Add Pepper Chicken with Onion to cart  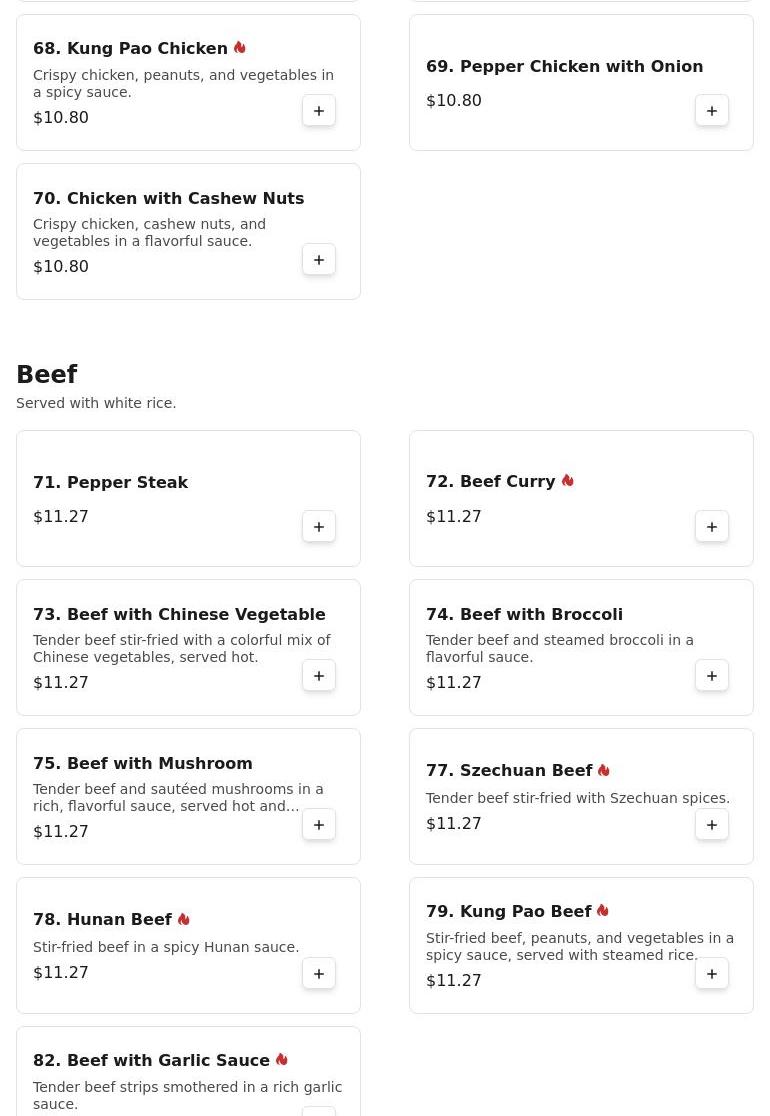(x=712, y=111)
